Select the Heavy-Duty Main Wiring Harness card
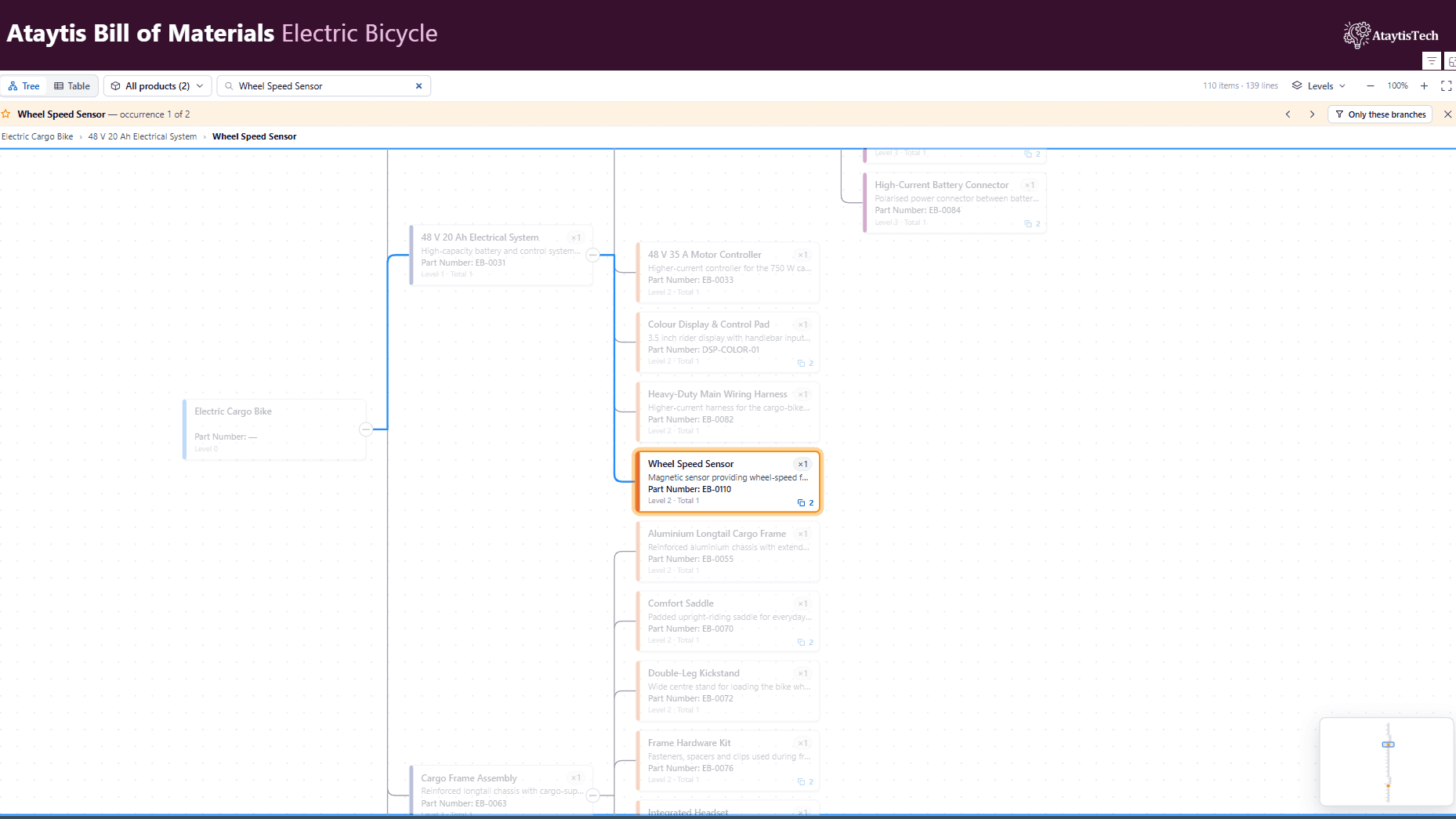Screen dimensions: 1456x819 pyautogui.click(x=728, y=412)
